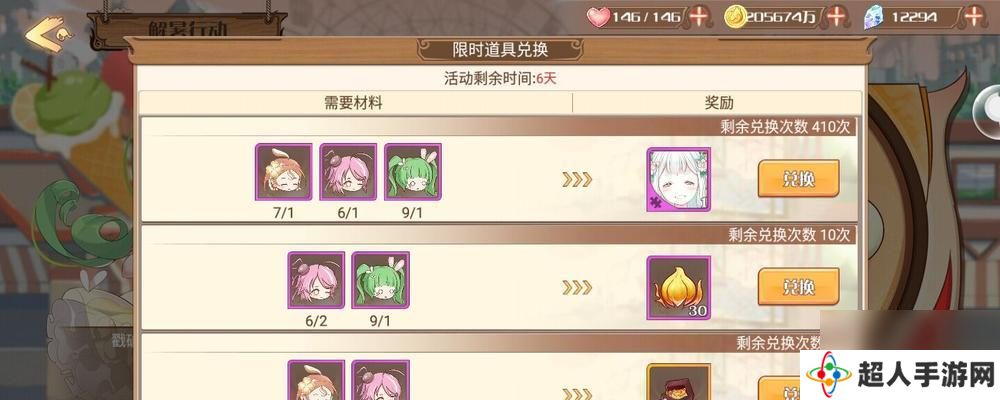The height and width of the screenshot is (400, 1000).
Task: Tap the red treasure chest reward in third row
Action: pyautogui.click(x=679, y=381)
